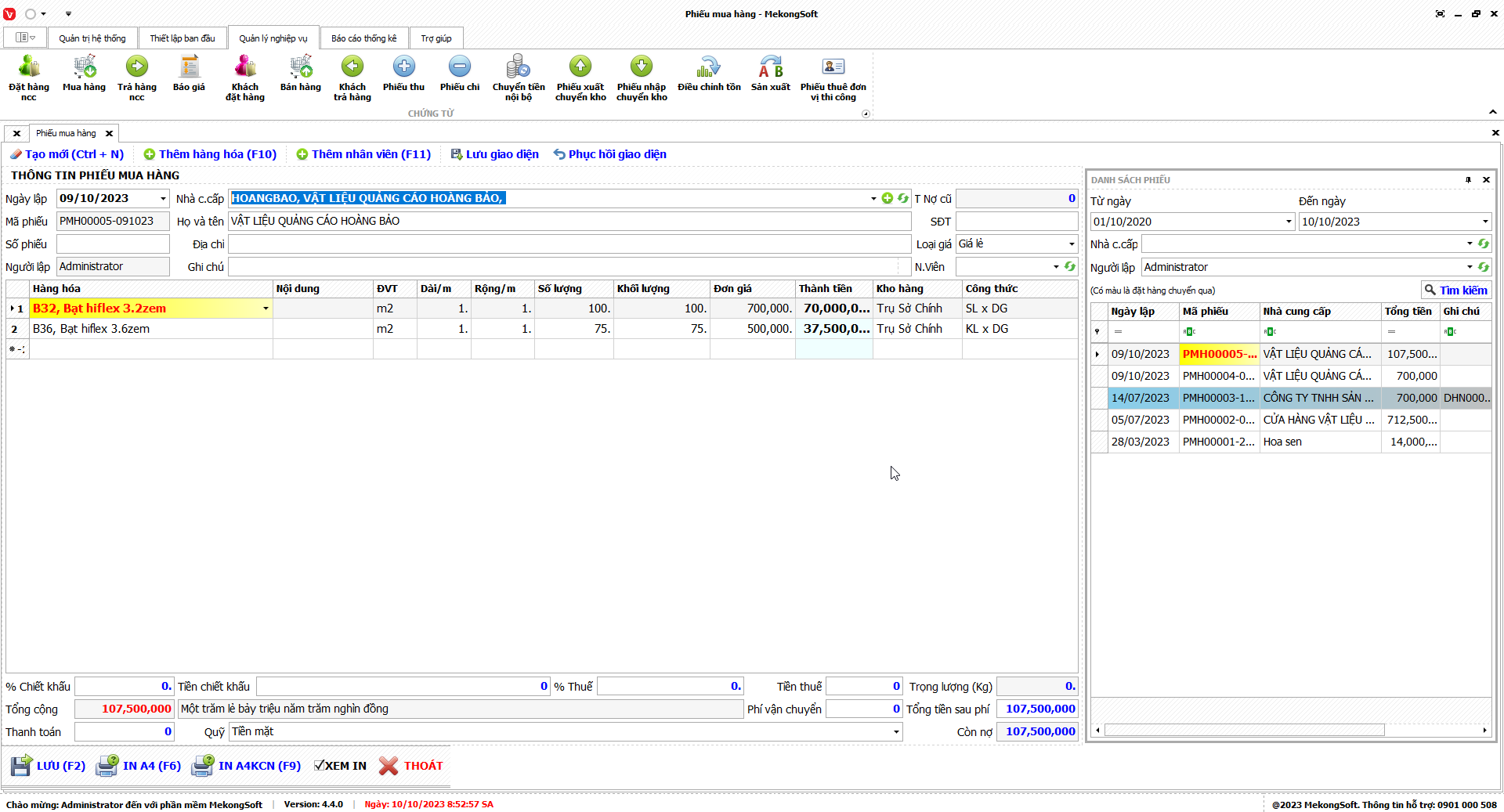Click the Tìm kiếm search button
This screenshot has height=812, width=1504.
[x=1455, y=291]
